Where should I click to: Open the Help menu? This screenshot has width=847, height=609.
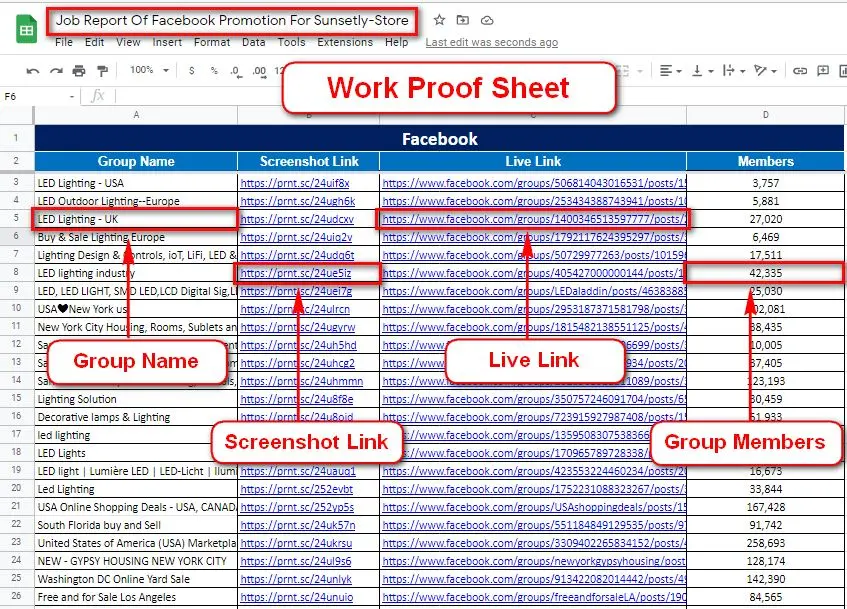(396, 42)
